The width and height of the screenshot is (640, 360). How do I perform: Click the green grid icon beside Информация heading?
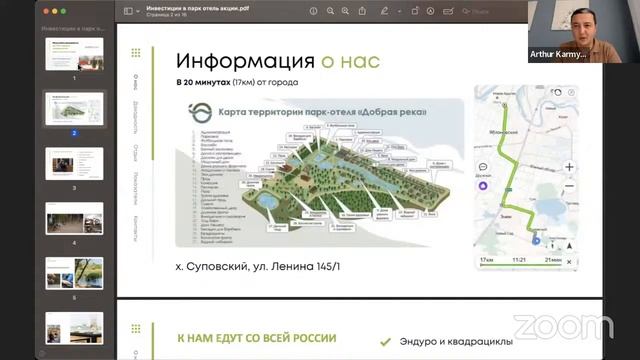tap(136, 53)
